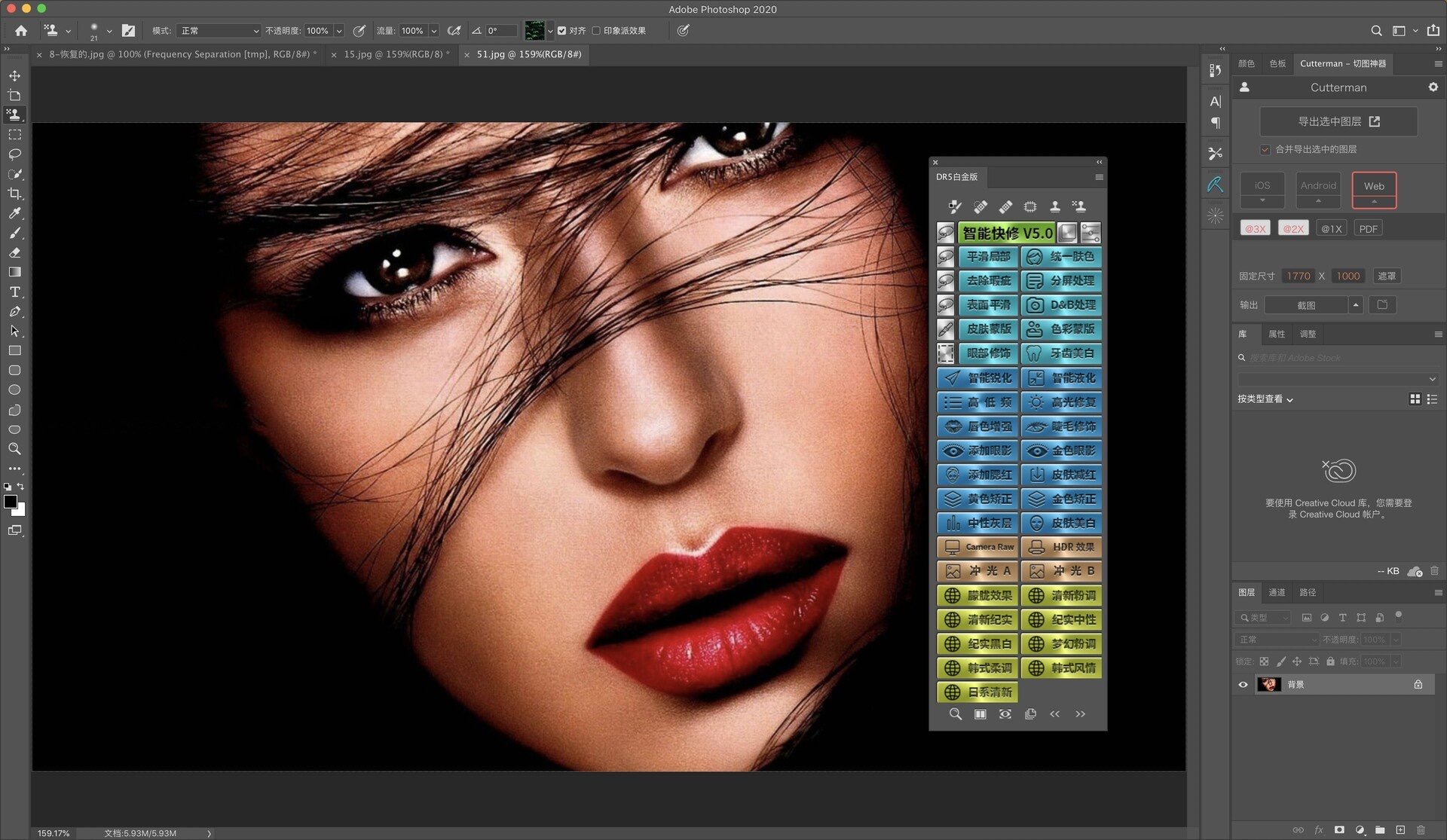Hide the 背景 layer
The width and height of the screenshot is (1447, 840).
(x=1244, y=684)
